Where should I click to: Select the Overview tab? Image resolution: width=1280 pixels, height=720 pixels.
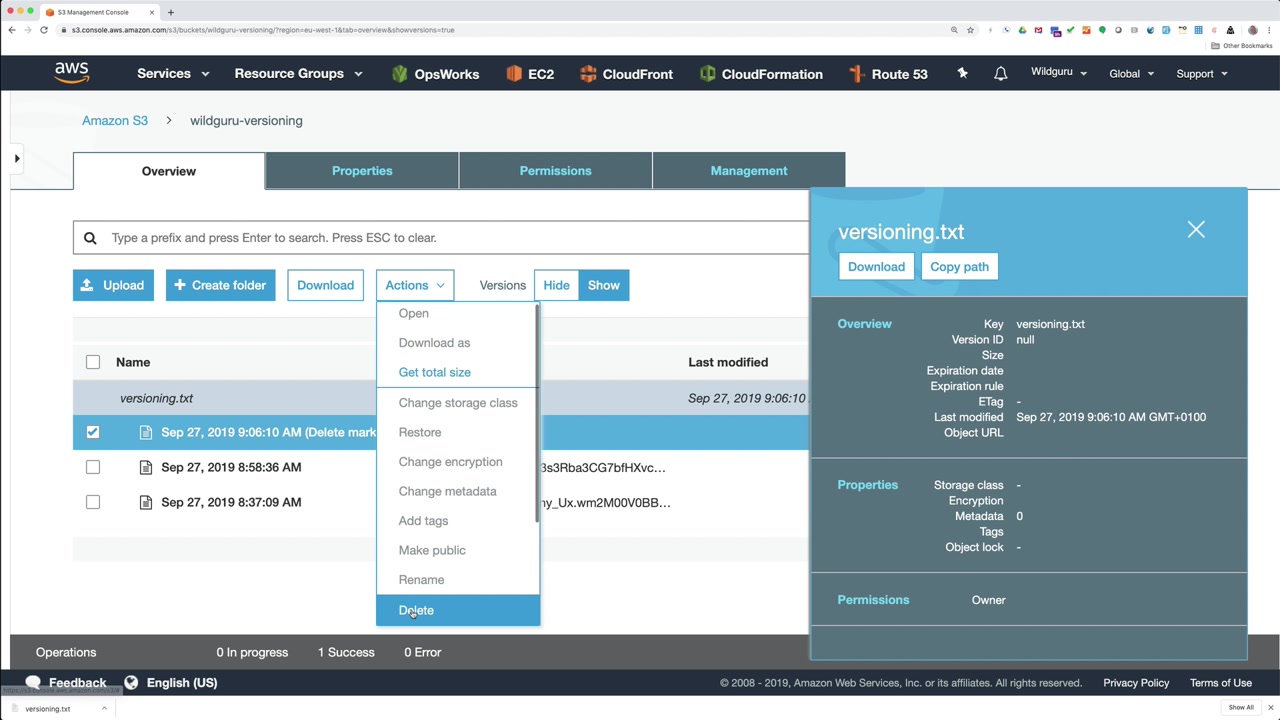click(169, 171)
